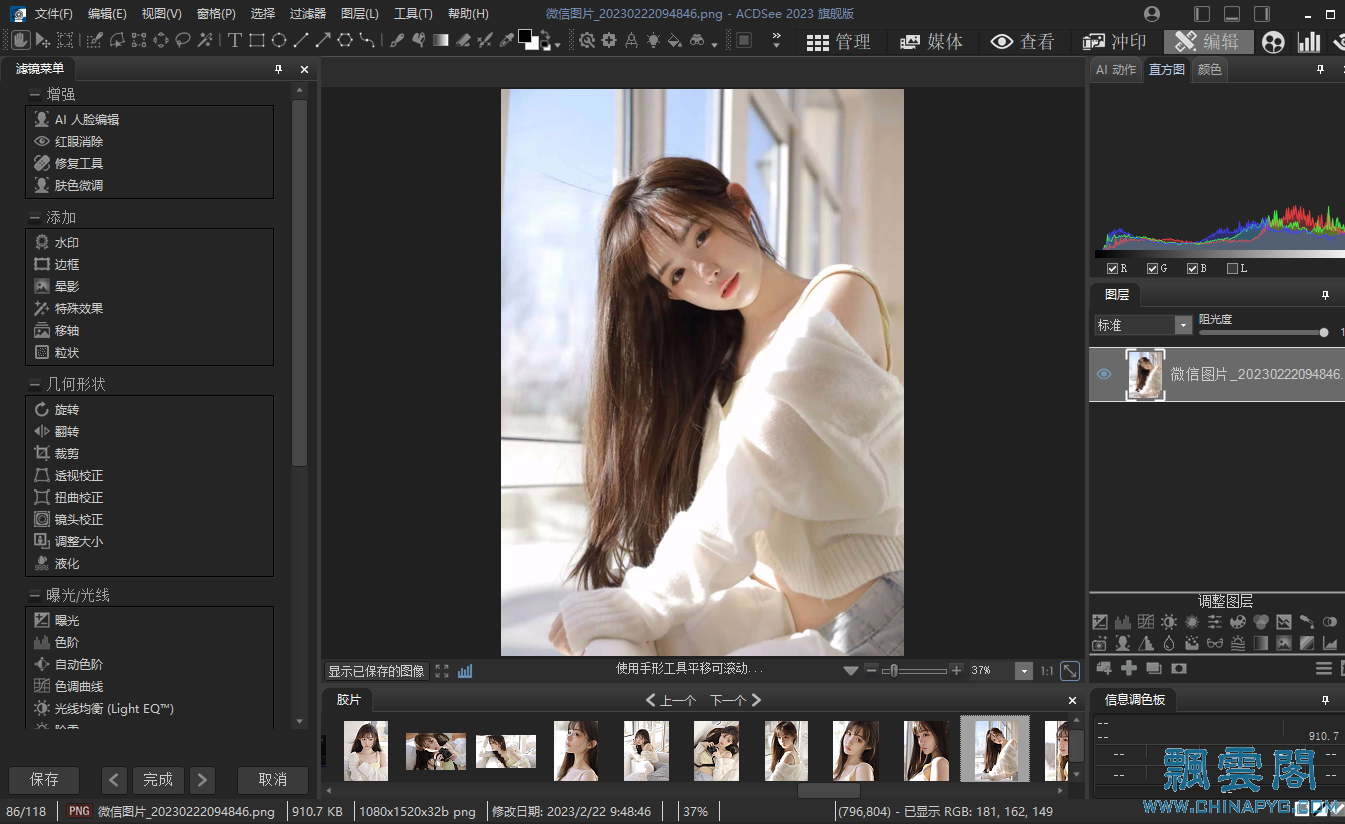Toggle fit-to-window zoom icon next to 1:1

tap(1070, 671)
